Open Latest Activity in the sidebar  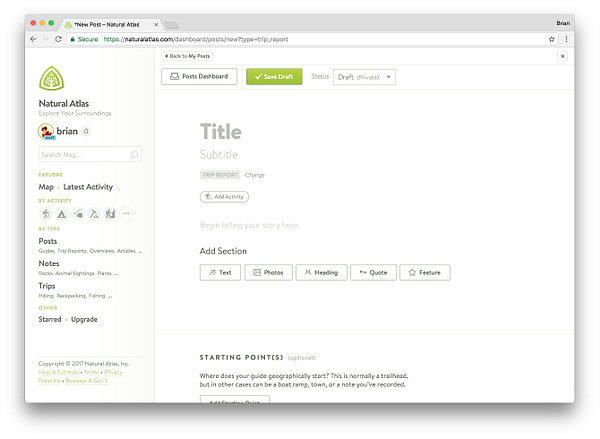[x=86, y=187]
